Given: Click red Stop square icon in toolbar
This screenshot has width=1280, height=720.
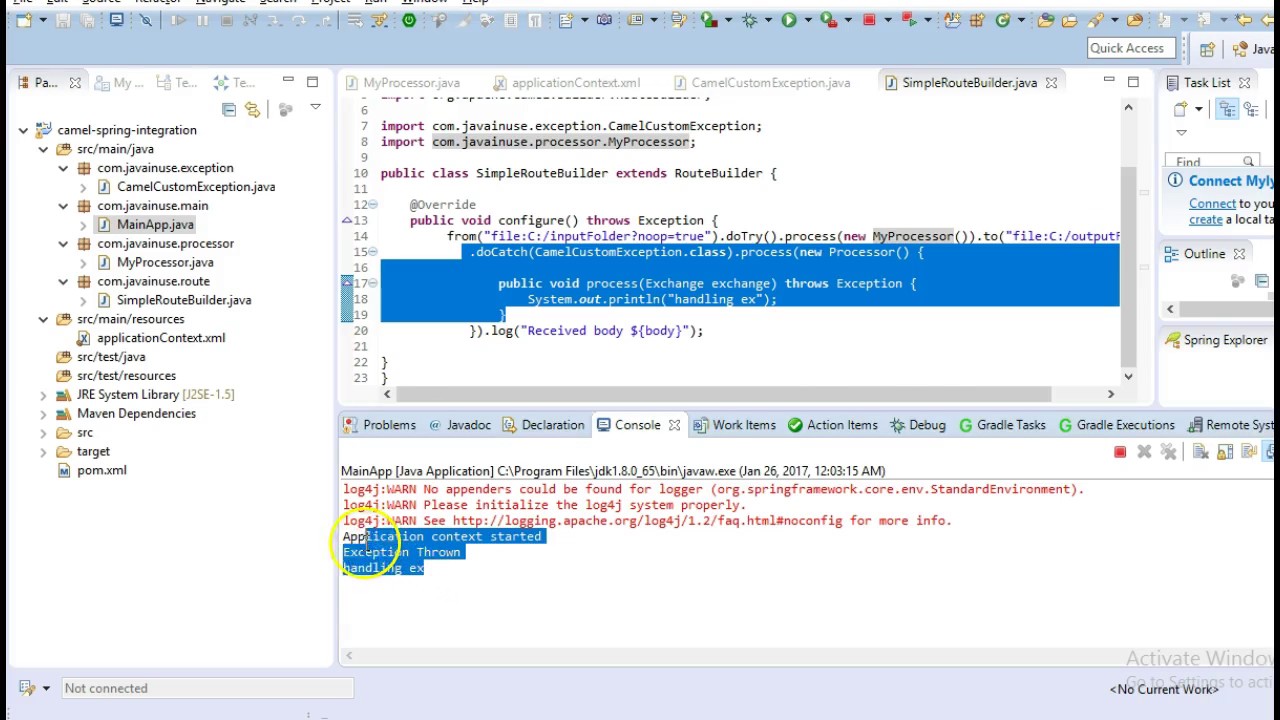Looking at the screenshot, I should click(x=869, y=20).
